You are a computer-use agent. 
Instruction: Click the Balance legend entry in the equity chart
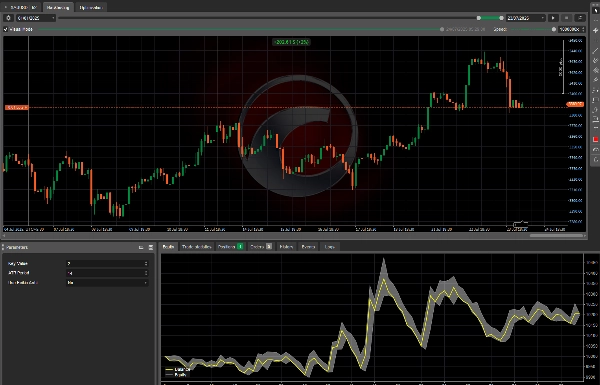[x=178, y=369]
